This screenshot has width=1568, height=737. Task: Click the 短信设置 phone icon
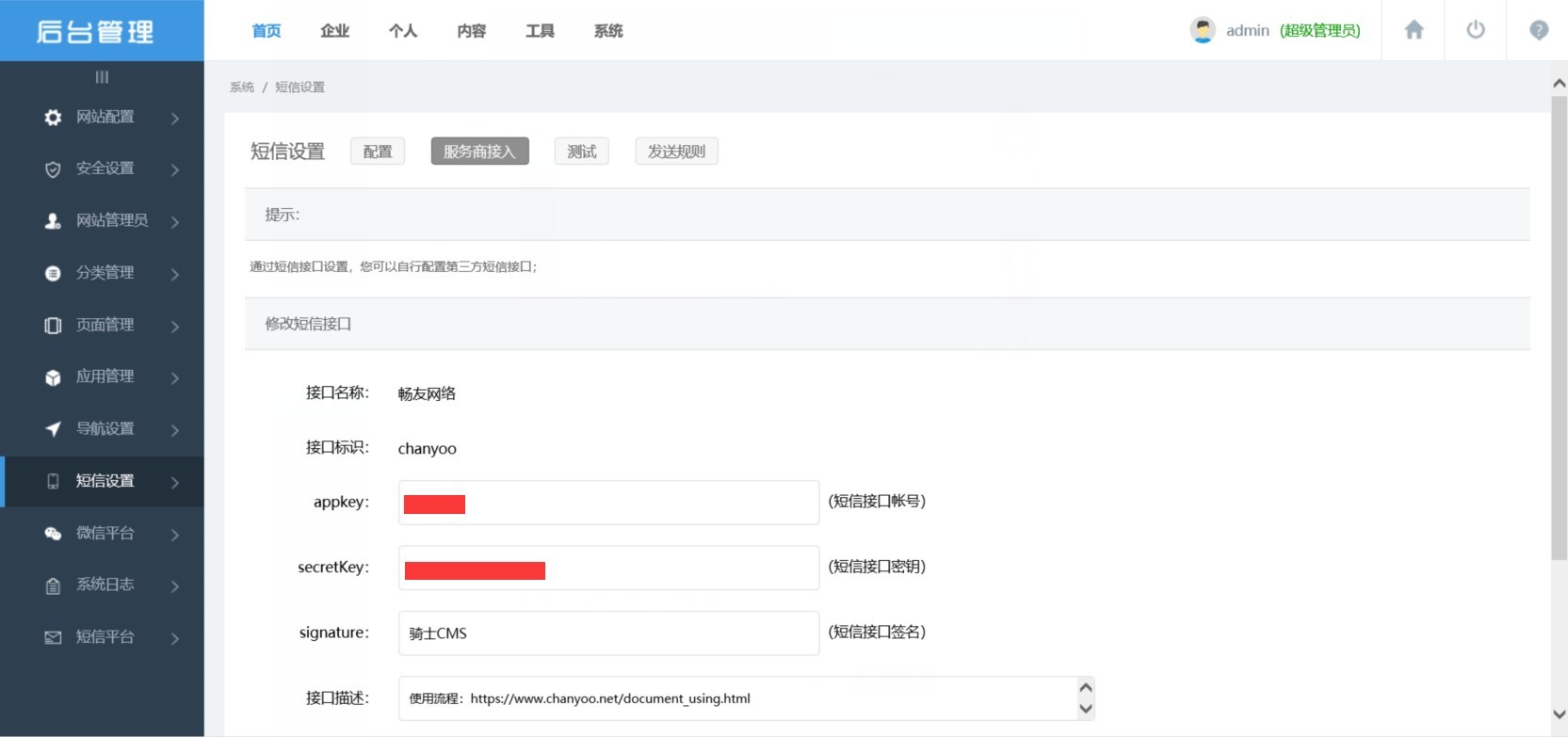(x=53, y=481)
